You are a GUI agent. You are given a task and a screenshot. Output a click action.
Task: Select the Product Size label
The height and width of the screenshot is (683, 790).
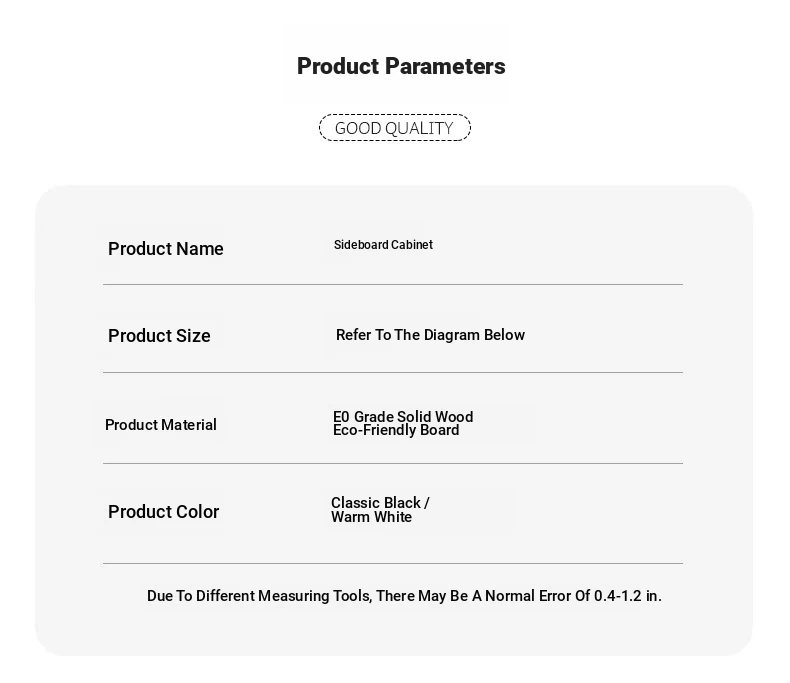(x=159, y=335)
